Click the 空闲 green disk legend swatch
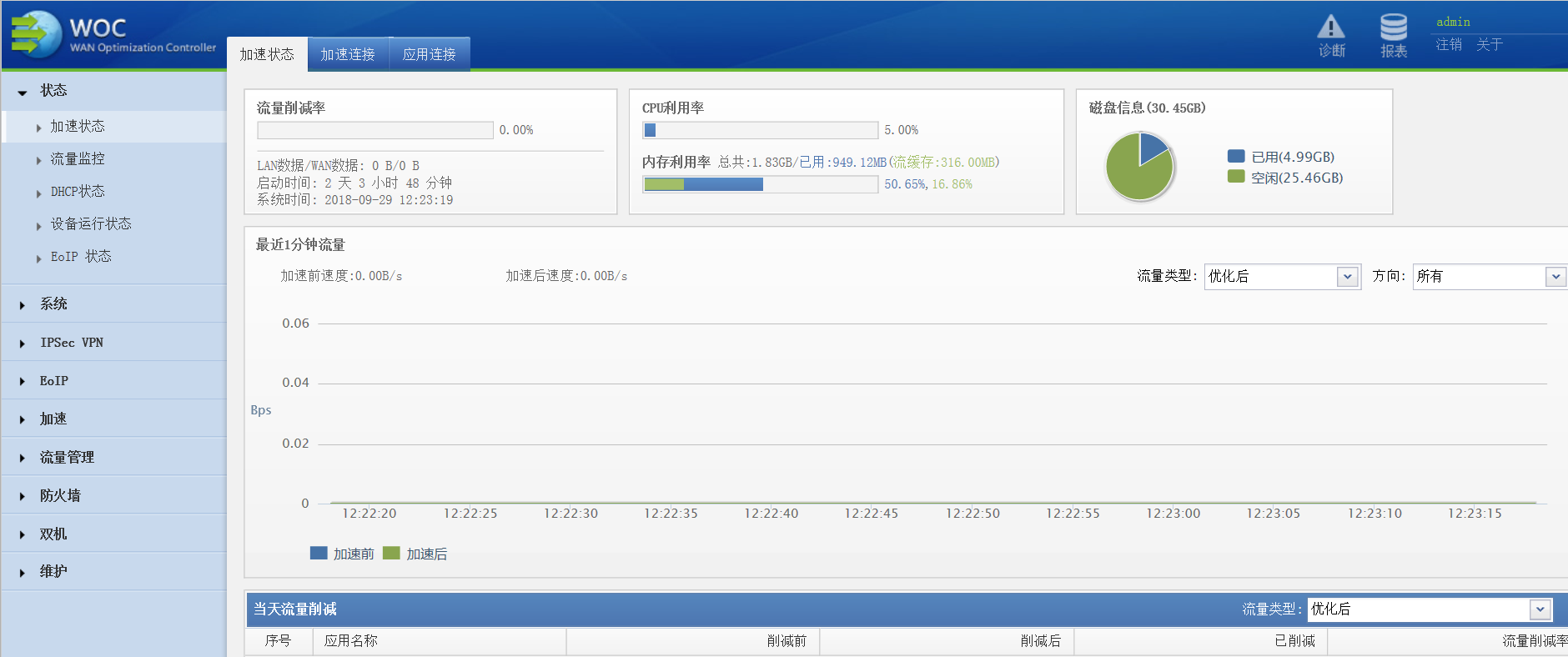 coord(1236,178)
